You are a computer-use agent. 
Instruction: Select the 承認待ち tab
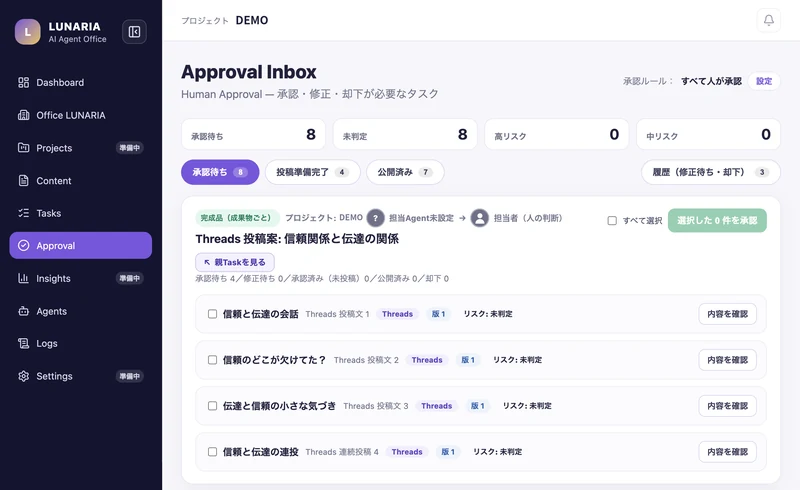pyautogui.click(x=220, y=172)
